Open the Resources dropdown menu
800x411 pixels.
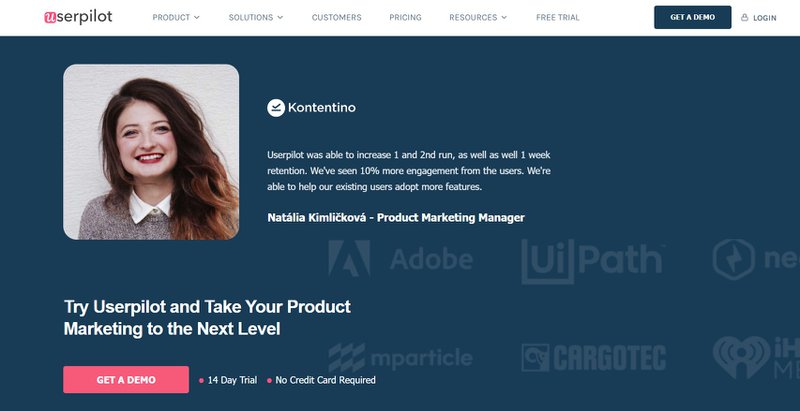point(478,18)
